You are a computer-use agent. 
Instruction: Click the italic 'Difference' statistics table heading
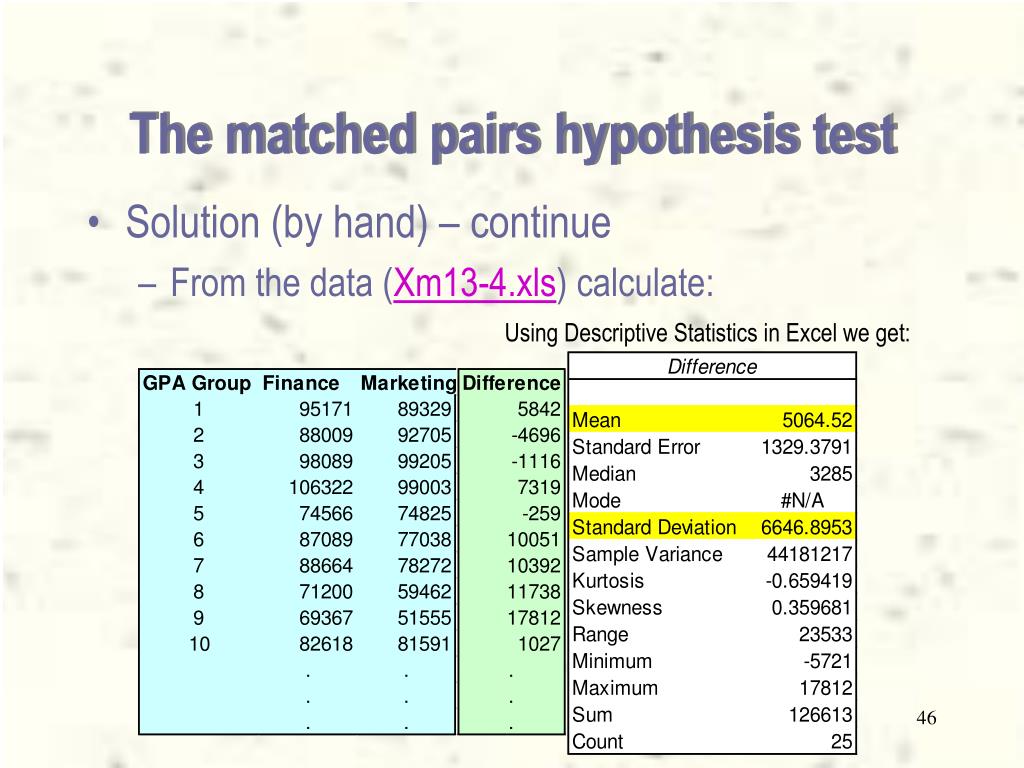pos(712,367)
